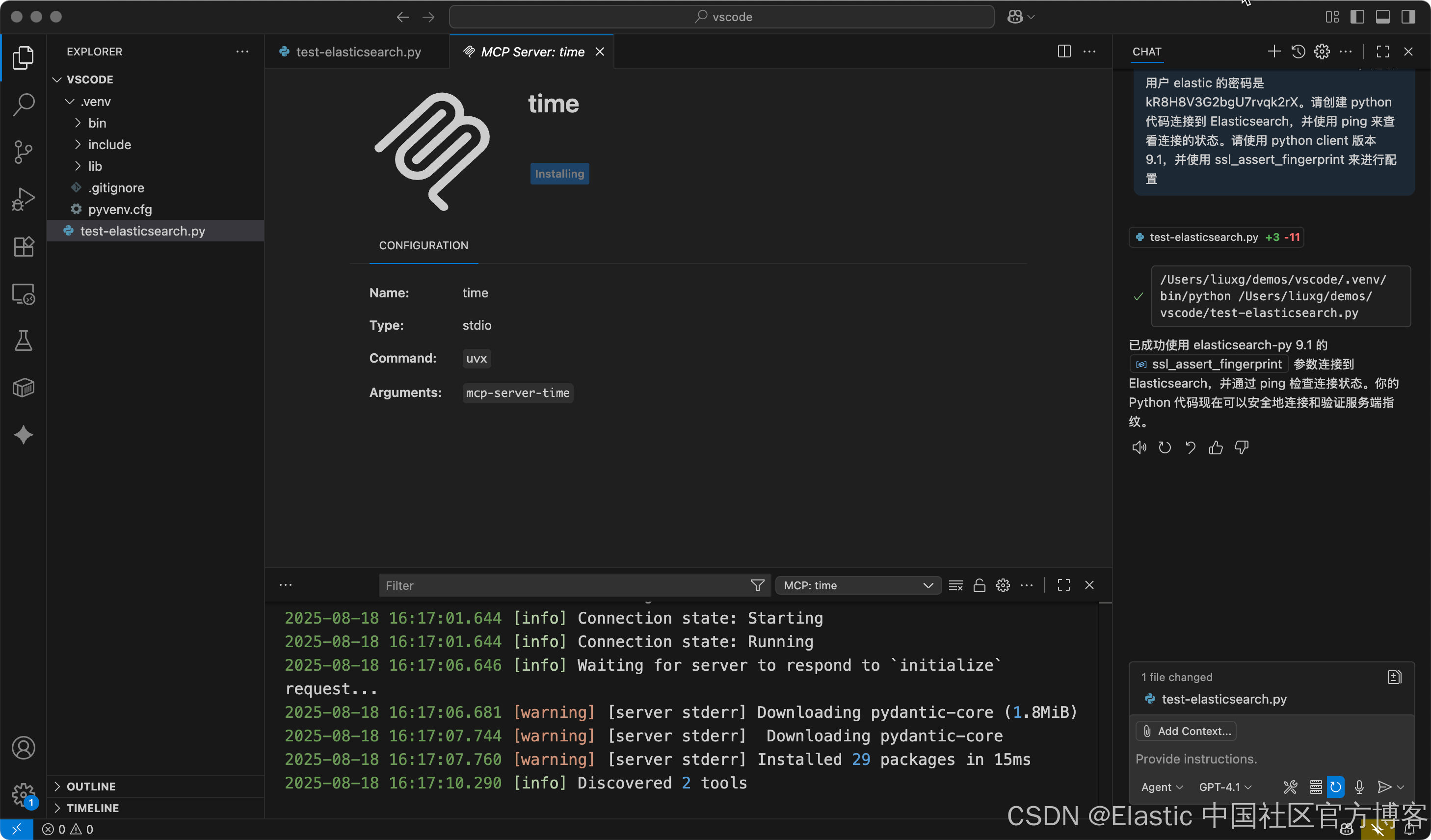The height and width of the screenshot is (840, 1431).
Task: Open editor more actions menu
Action: click(x=1089, y=52)
